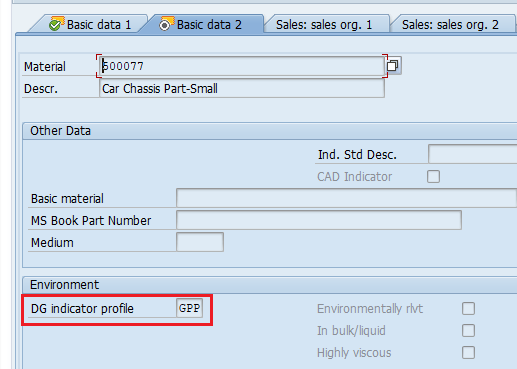Open the Basic data 1 tab

click(90, 25)
